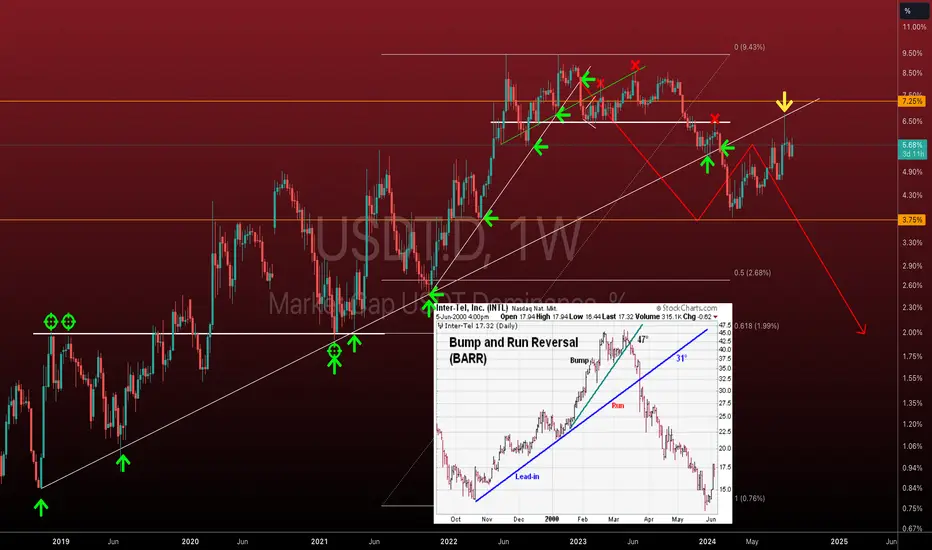Click the 2021 label on time axis
The image size is (932, 550).
319,542
